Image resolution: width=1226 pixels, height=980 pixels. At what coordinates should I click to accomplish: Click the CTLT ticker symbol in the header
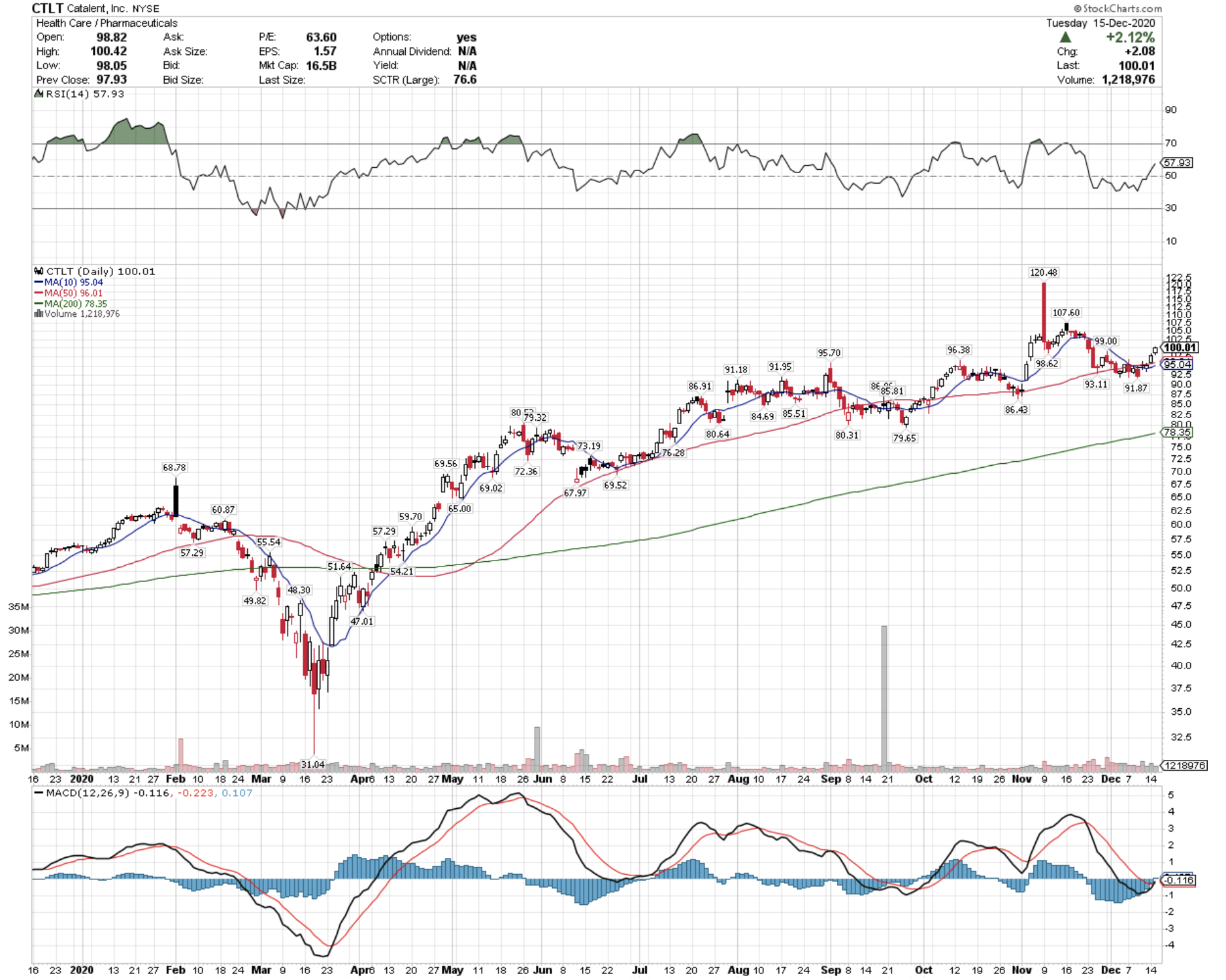click(48, 8)
